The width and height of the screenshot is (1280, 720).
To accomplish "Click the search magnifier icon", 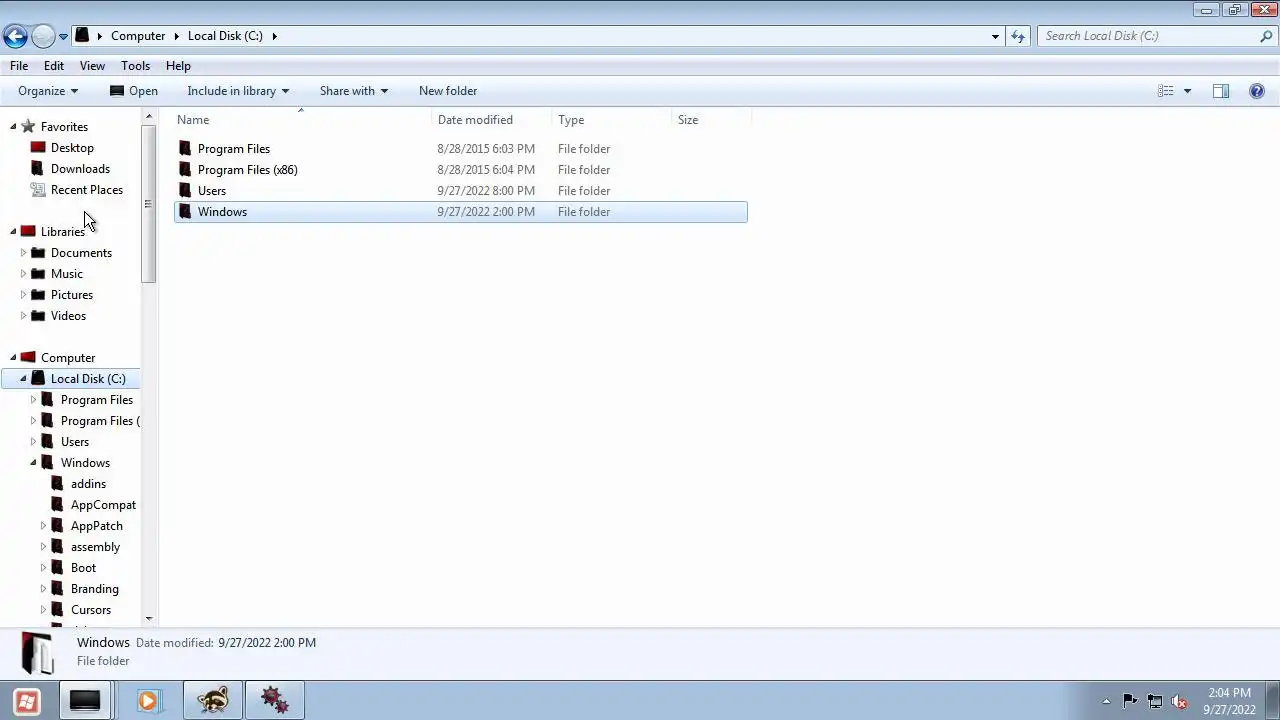I will [1266, 36].
